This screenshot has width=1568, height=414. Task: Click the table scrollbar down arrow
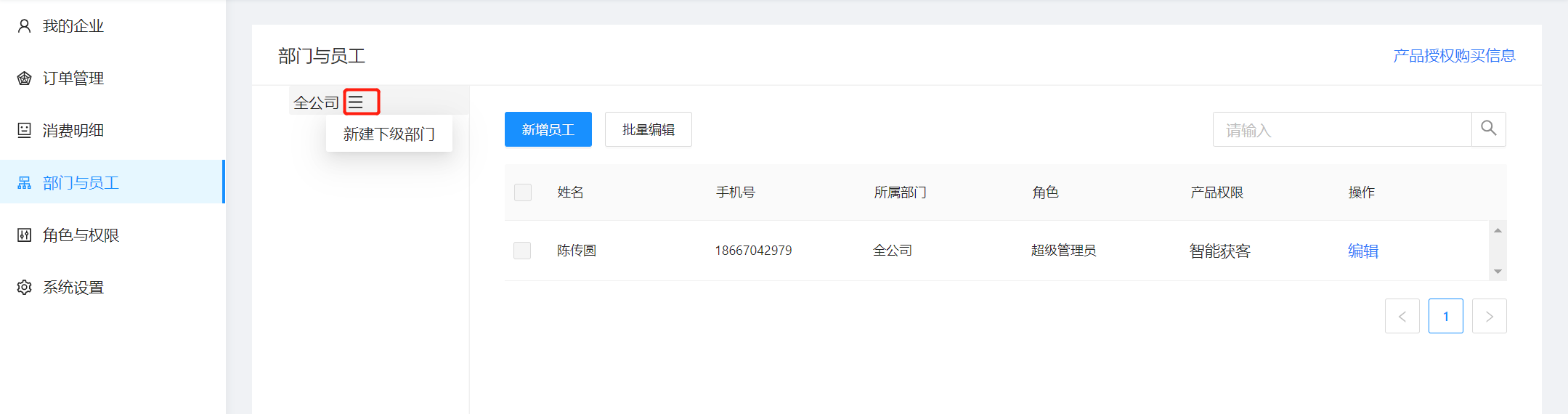click(x=1498, y=272)
